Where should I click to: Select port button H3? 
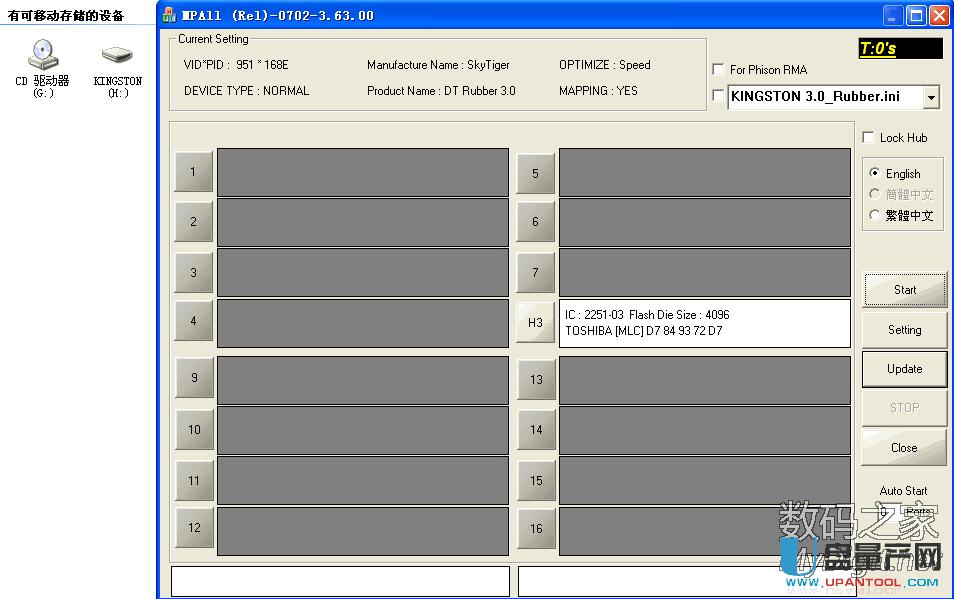pyautogui.click(x=535, y=322)
